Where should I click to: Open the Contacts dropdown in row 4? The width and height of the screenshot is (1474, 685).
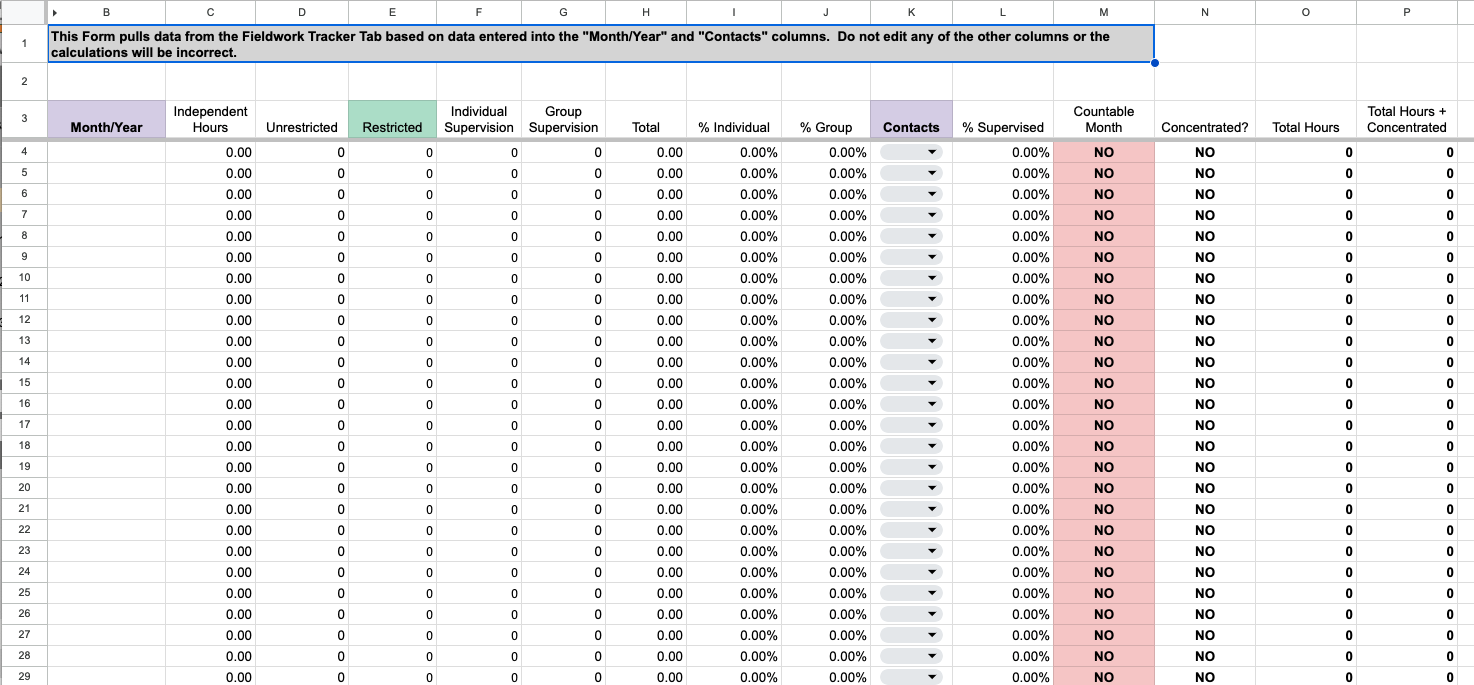[x=933, y=152]
